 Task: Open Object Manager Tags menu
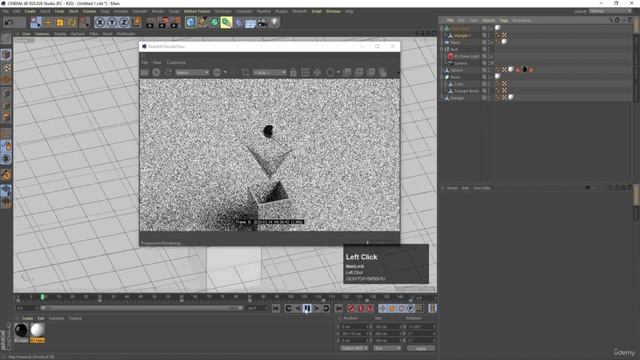click(504, 20)
